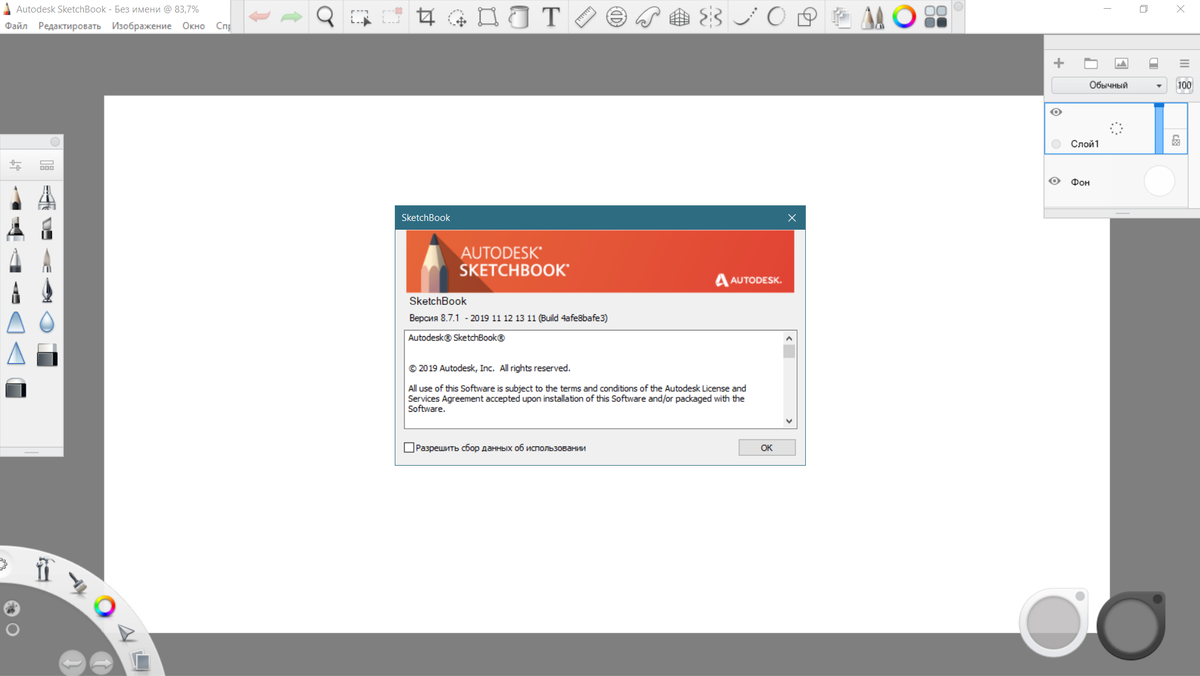Screen dimensions: 1200x676
Task: Close the brush palette with round button
Action: pyautogui.click(x=55, y=142)
